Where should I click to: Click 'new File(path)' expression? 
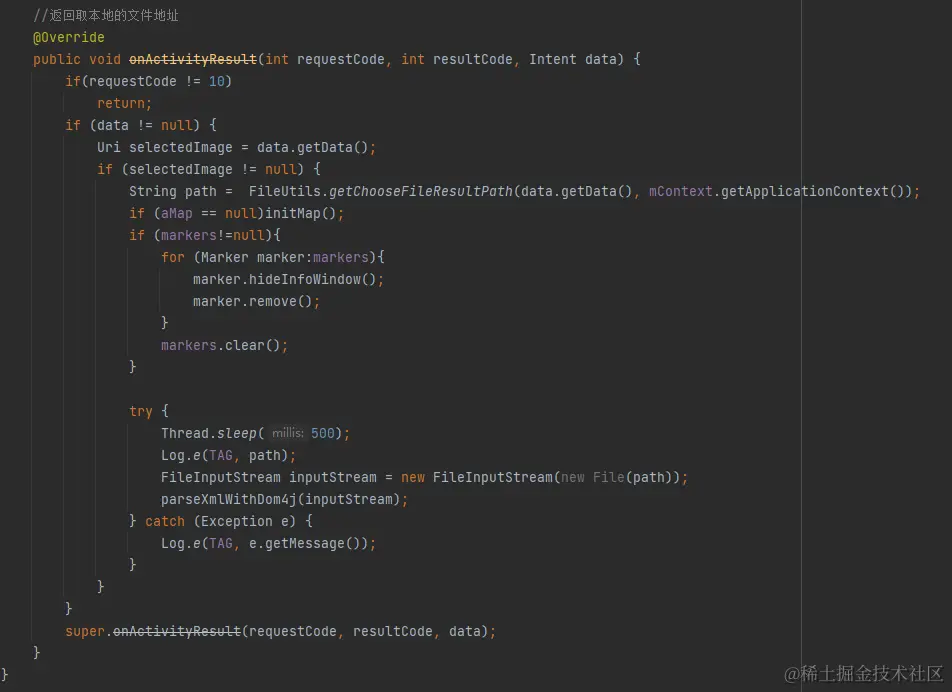616,478
